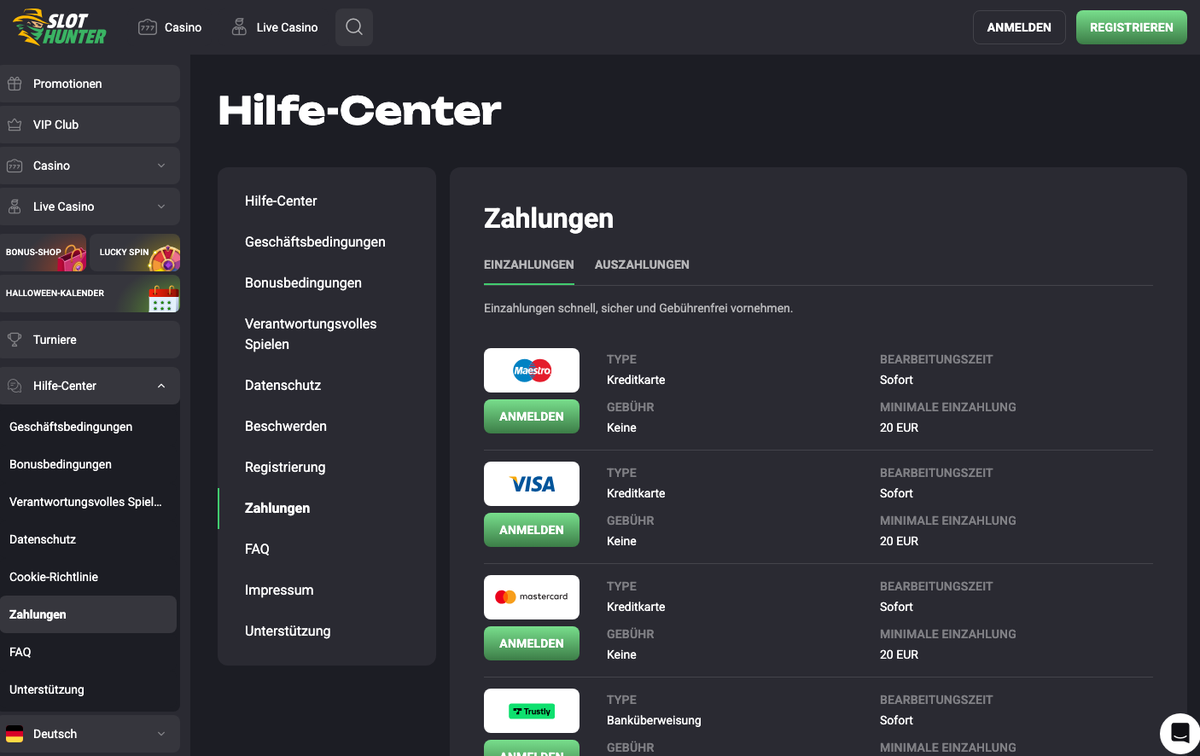Image resolution: width=1200 pixels, height=756 pixels.
Task: Click the Maestro payment logo
Action: tap(532, 370)
